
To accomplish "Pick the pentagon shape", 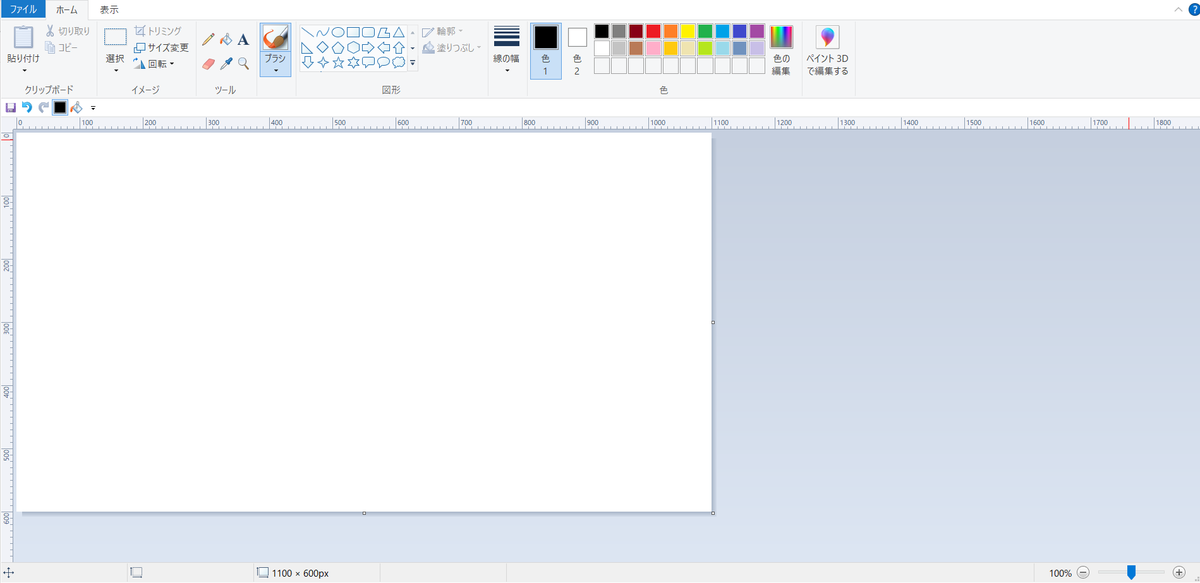I will (338, 47).
